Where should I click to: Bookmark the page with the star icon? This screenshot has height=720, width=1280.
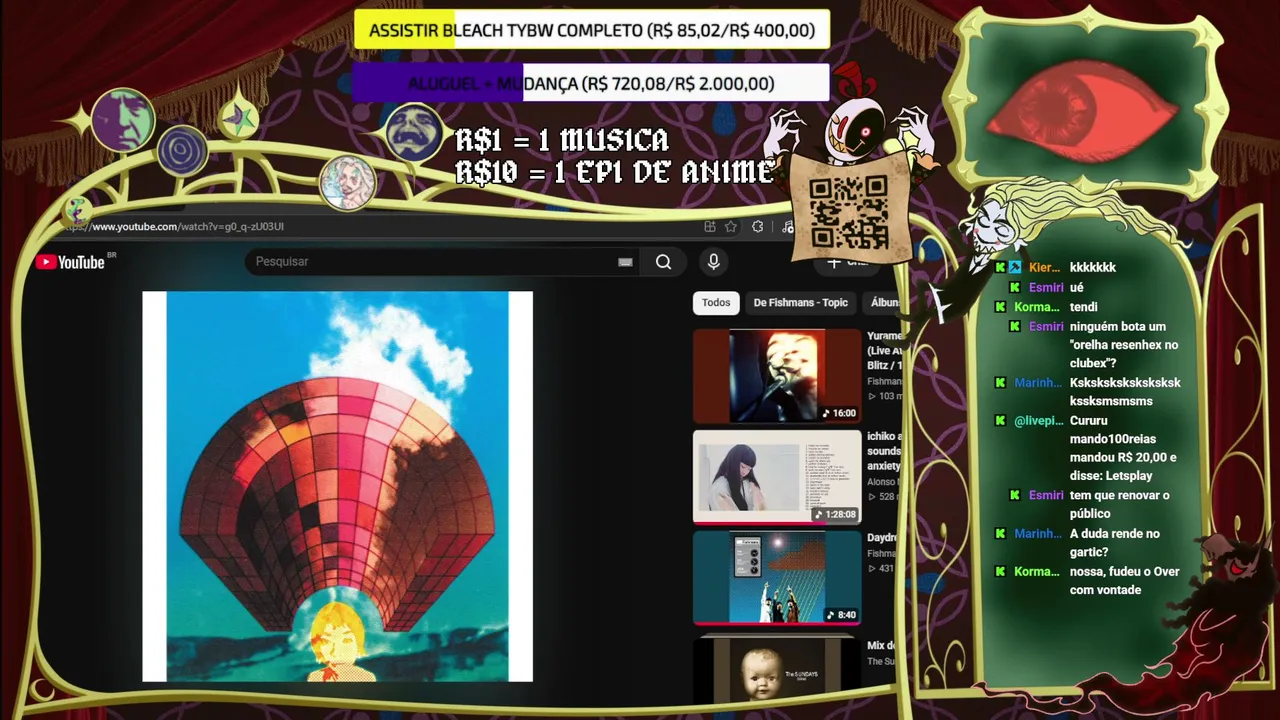(x=731, y=227)
